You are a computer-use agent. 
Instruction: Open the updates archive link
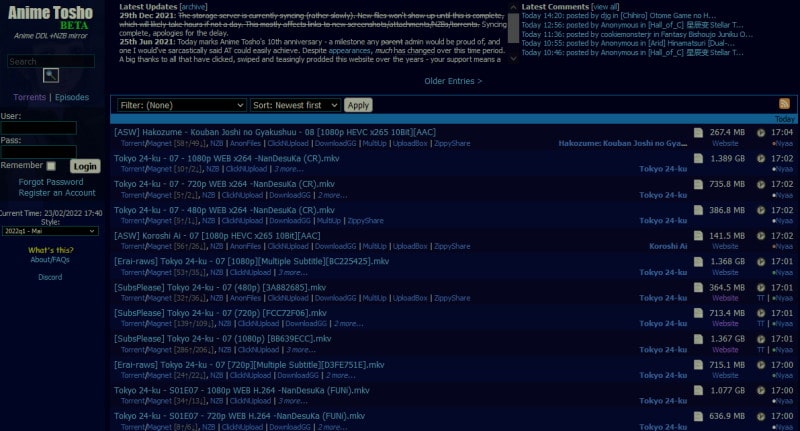click(x=193, y=7)
